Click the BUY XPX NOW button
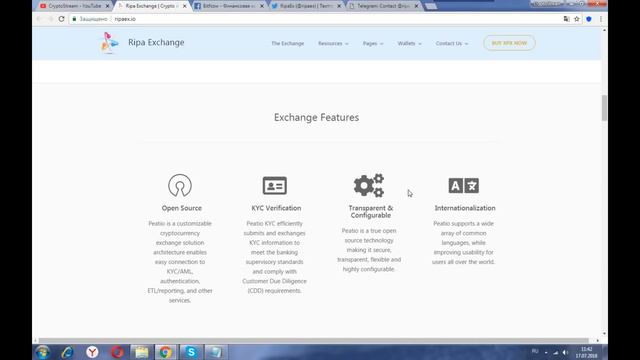The image size is (640, 360). click(509, 43)
